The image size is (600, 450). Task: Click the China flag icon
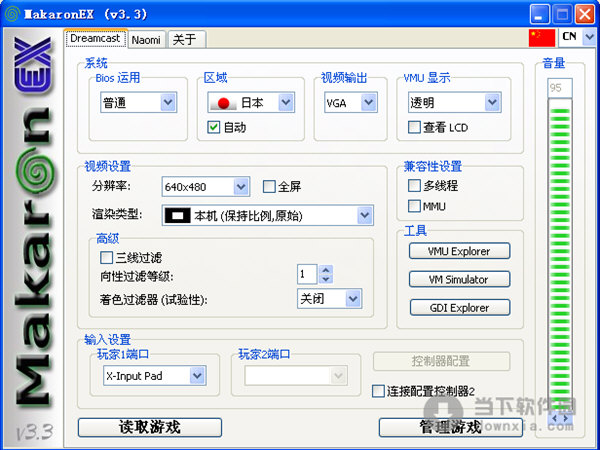tap(541, 38)
